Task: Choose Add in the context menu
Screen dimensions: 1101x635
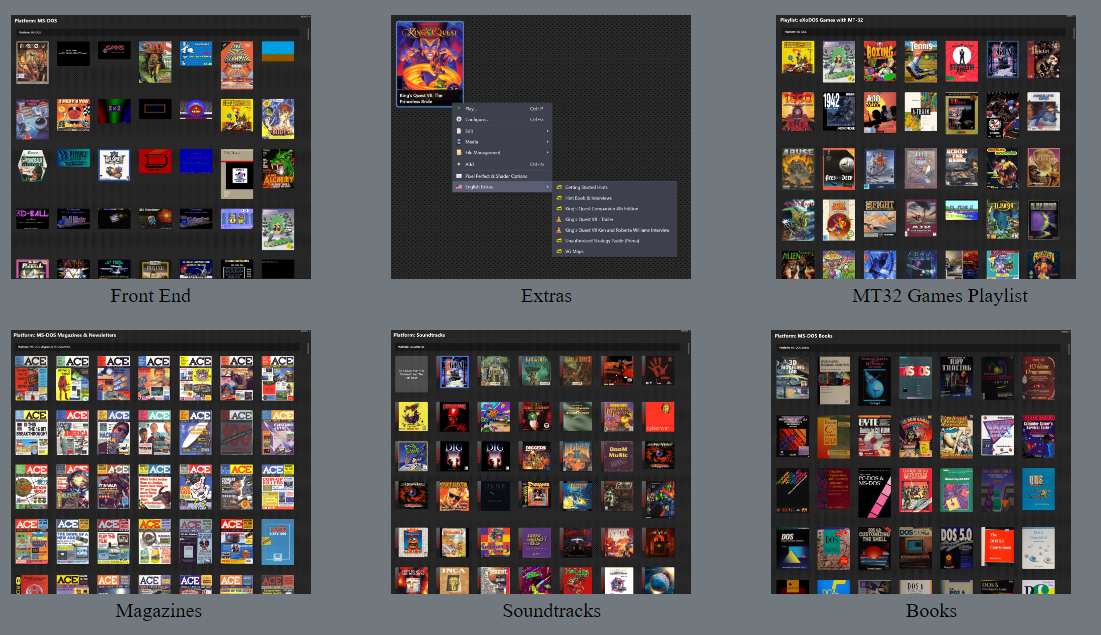Action: [x=501, y=164]
